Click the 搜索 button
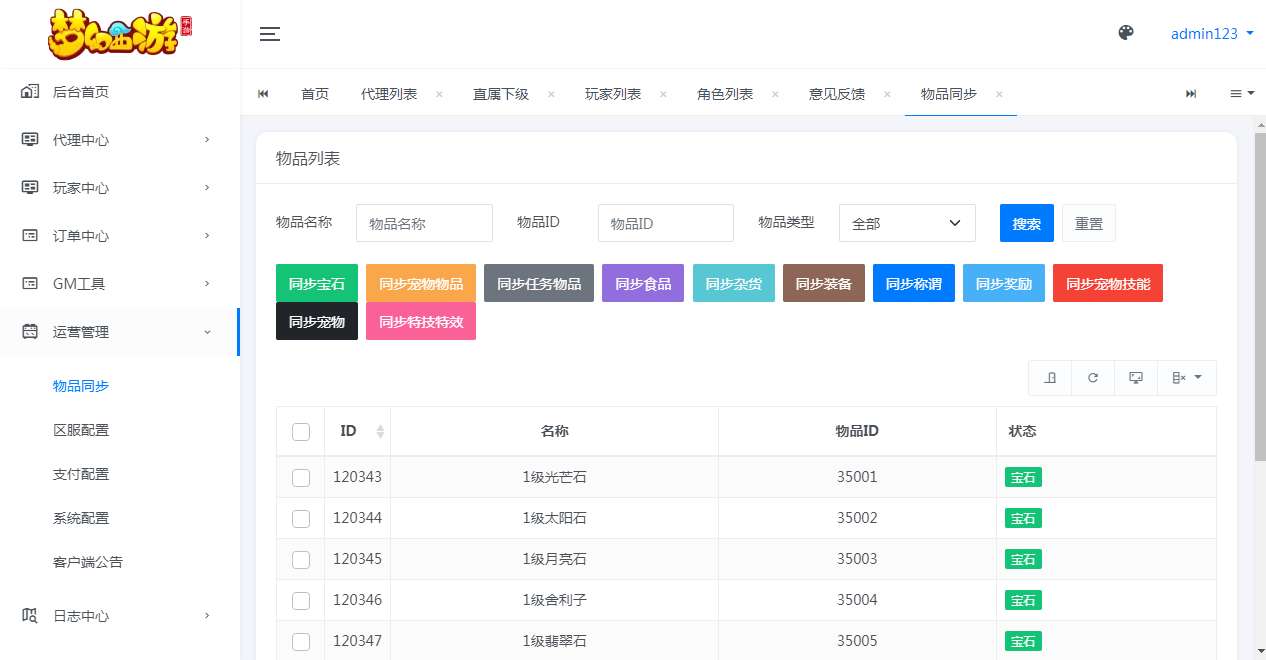The image size is (1266, 660). click(x=1026, y=223)
